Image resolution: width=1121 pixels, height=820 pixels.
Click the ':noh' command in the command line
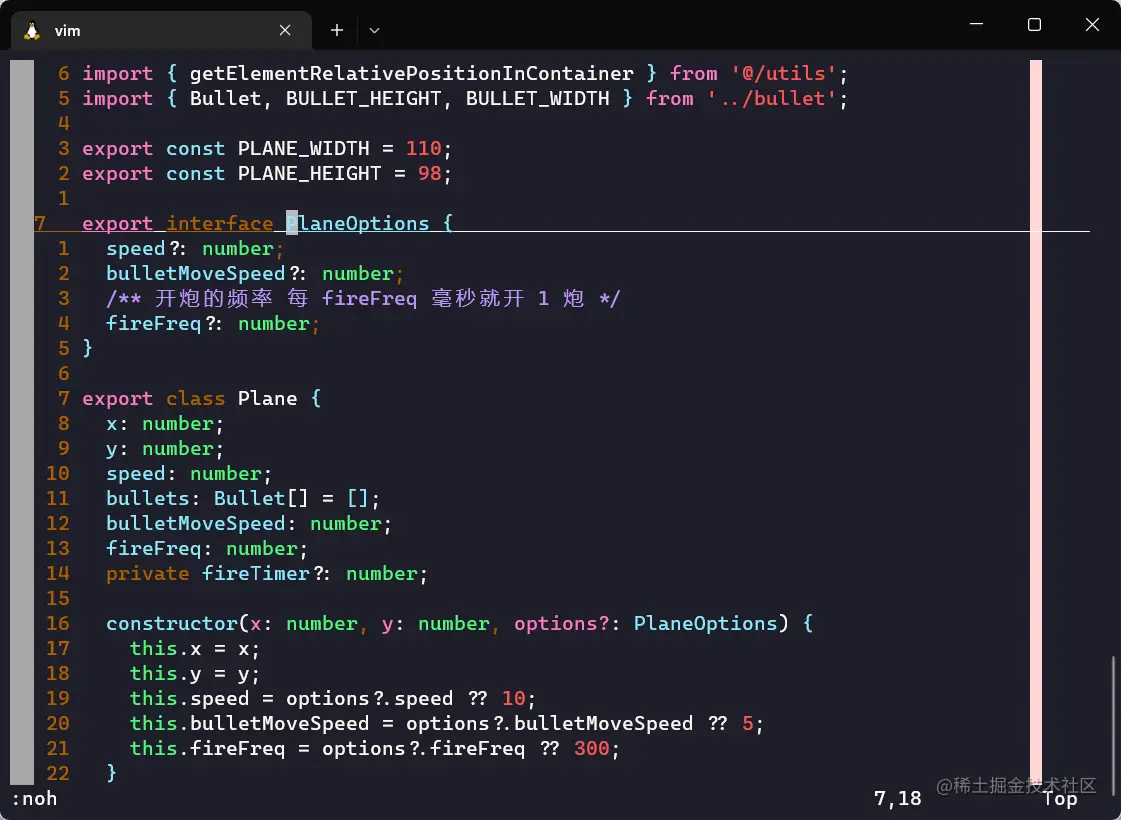34,799
